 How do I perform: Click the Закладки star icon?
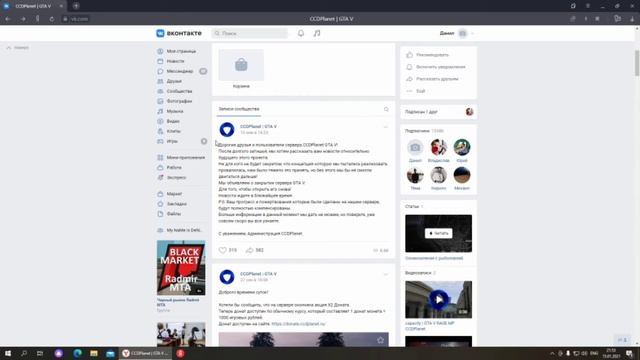pyautogui.click(x=160, y=204)
